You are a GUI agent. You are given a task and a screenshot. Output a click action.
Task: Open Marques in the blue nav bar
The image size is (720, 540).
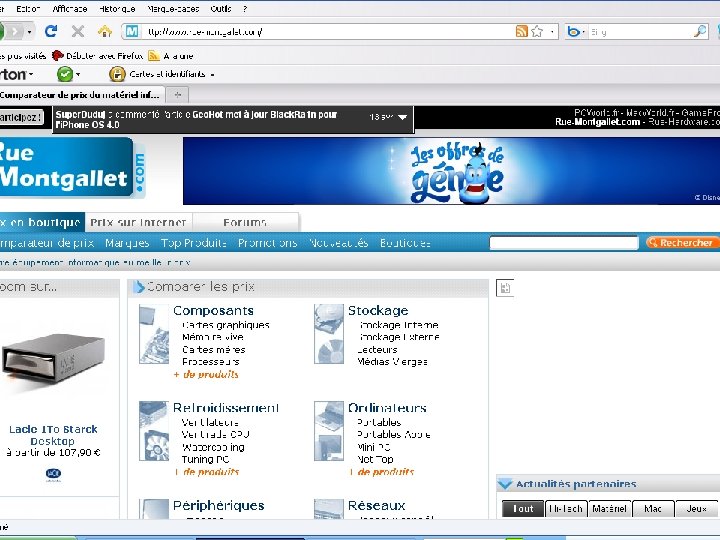(127, 243)
